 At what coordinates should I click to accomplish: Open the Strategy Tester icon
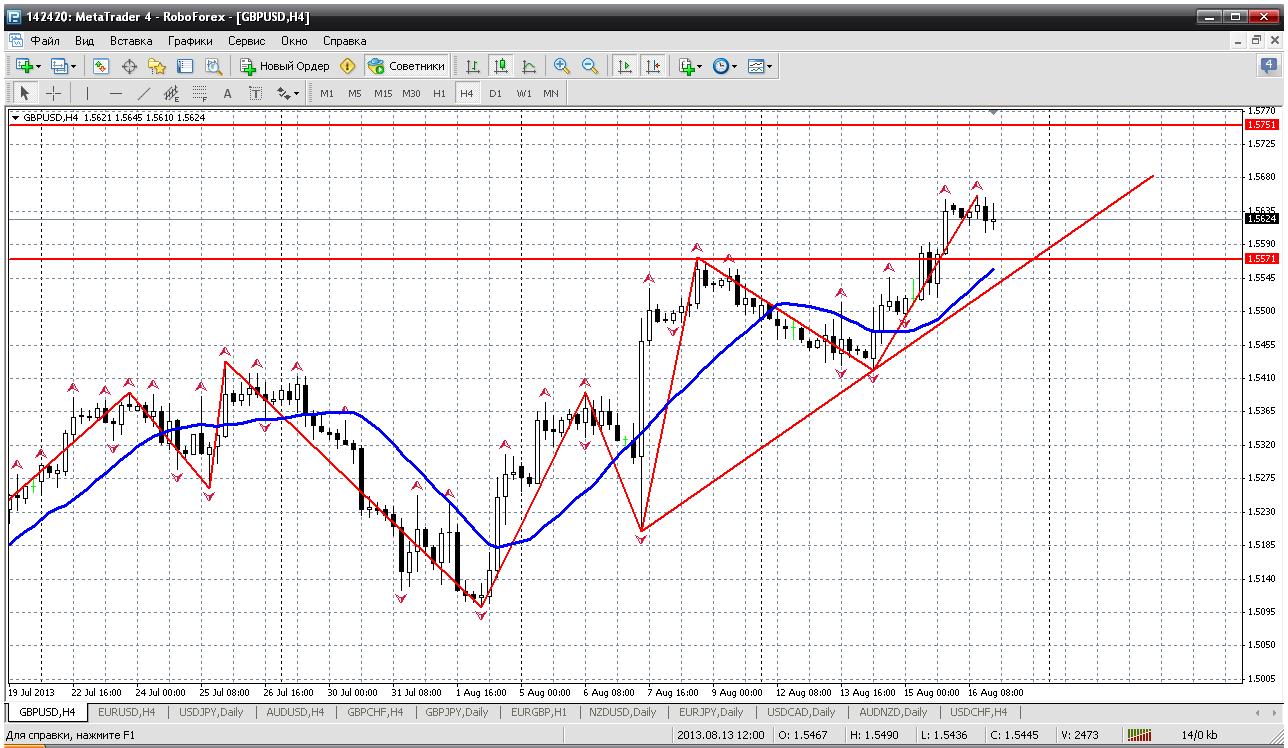(x=213, y=66)
